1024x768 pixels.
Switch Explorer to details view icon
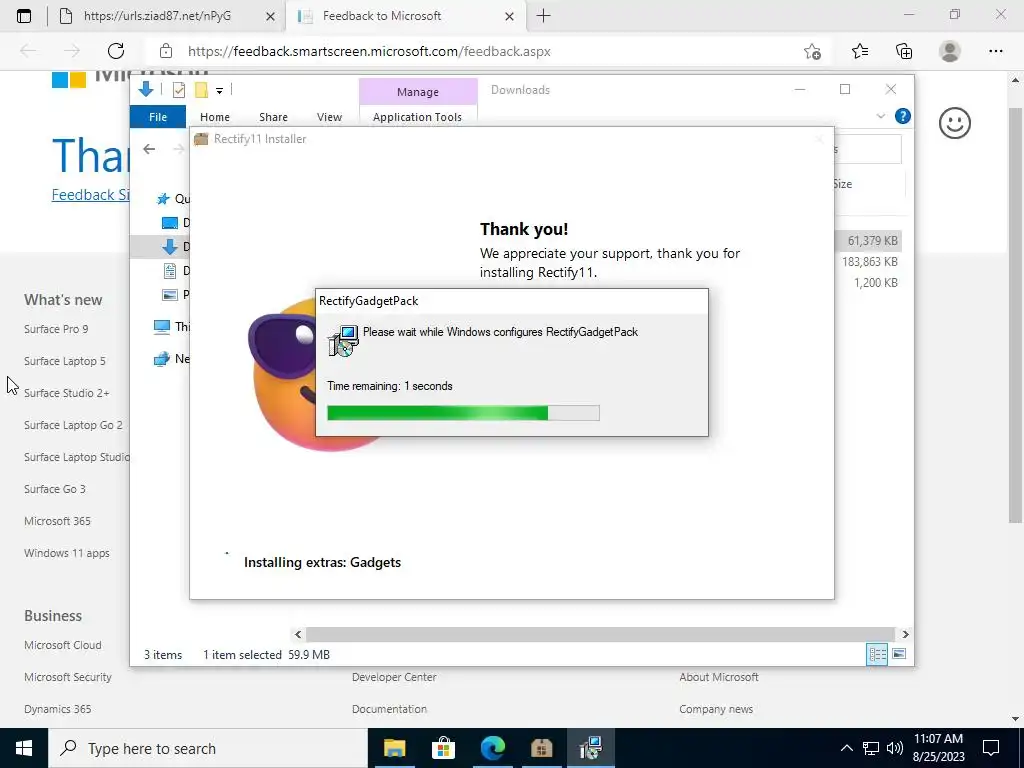[x=876, y=654]
